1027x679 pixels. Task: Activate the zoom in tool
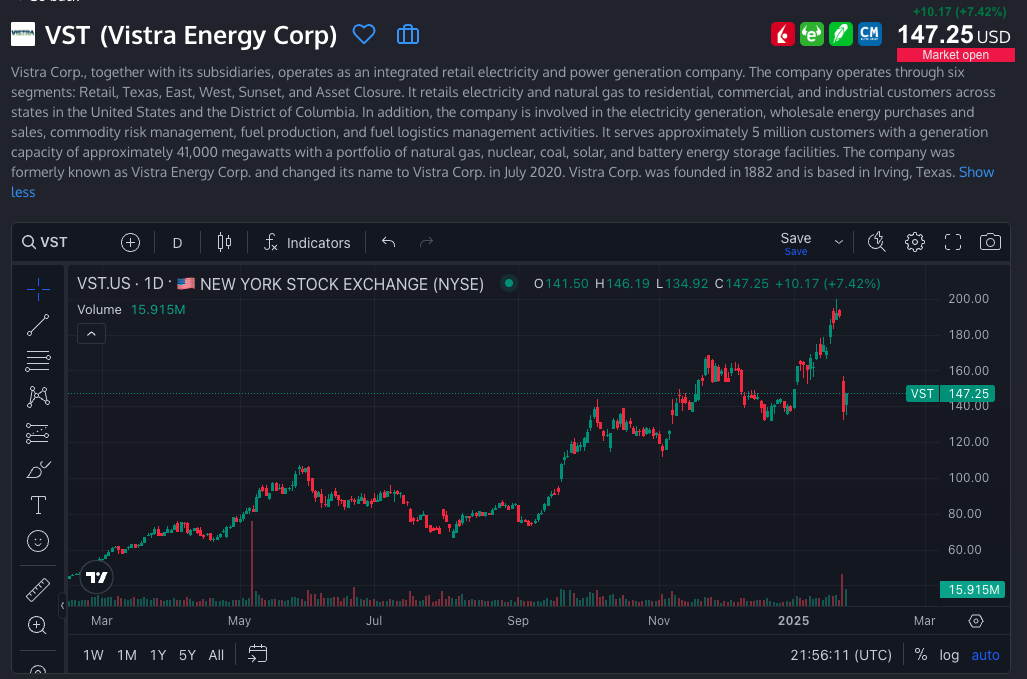(x=37, y=625)
